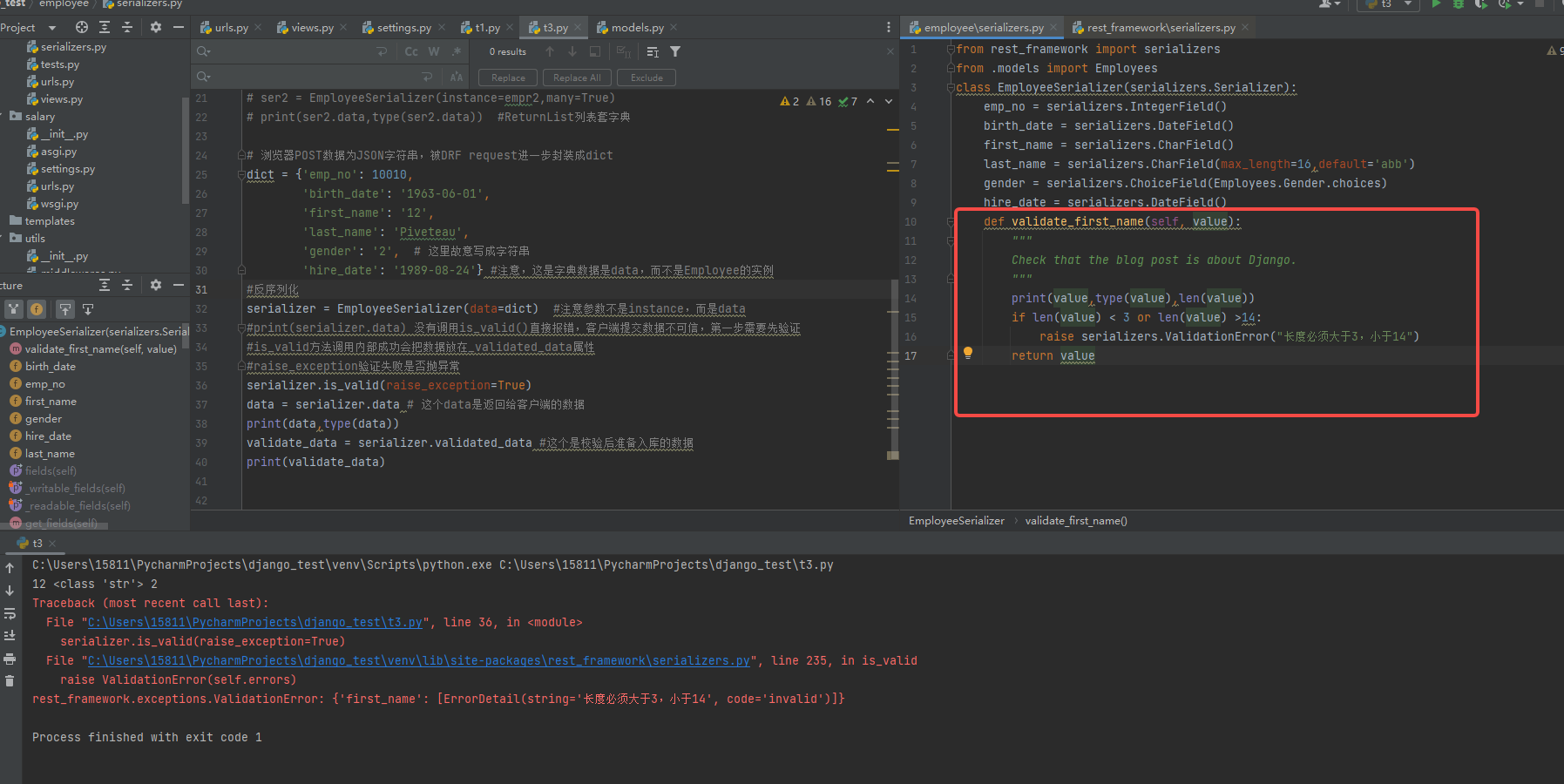Toggle Regex option in search bar

click(x=457, y=51)
